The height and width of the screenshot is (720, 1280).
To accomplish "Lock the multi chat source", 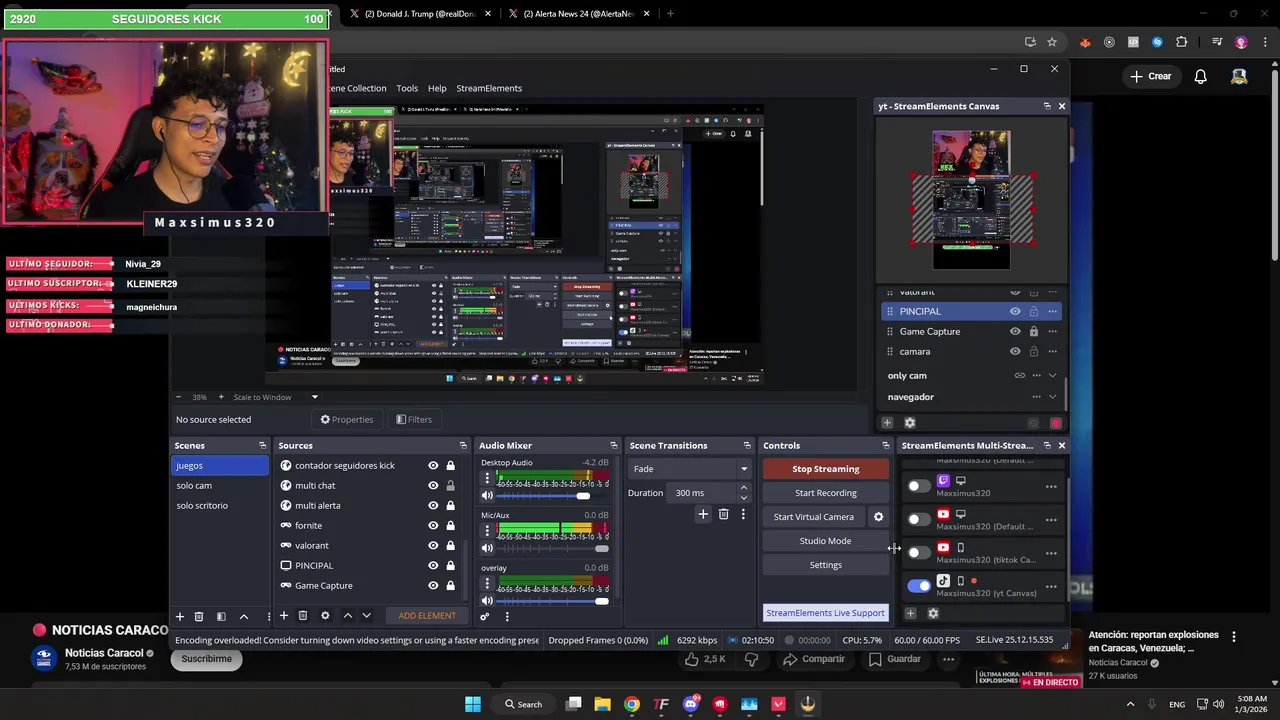I will tap(450, 486).
